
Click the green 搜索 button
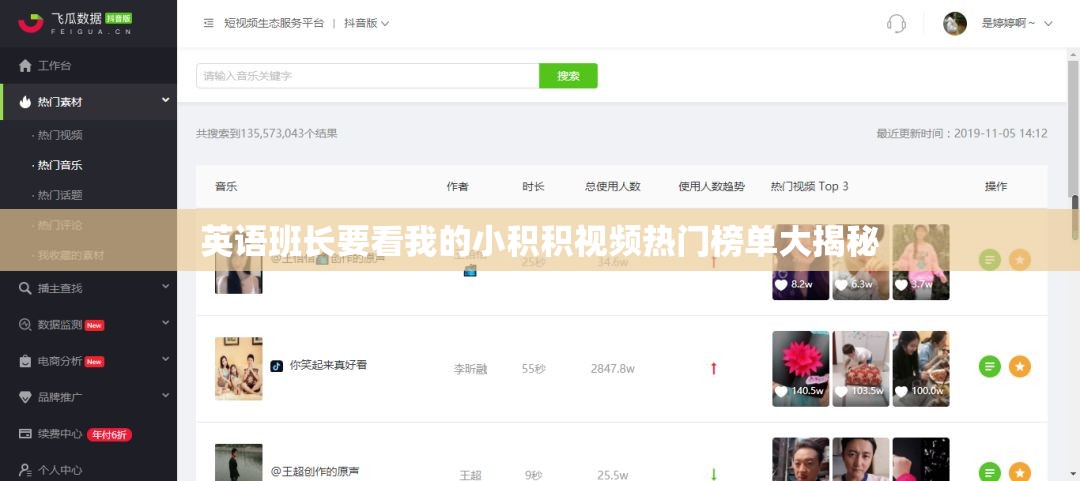click(x=568, y=76)
